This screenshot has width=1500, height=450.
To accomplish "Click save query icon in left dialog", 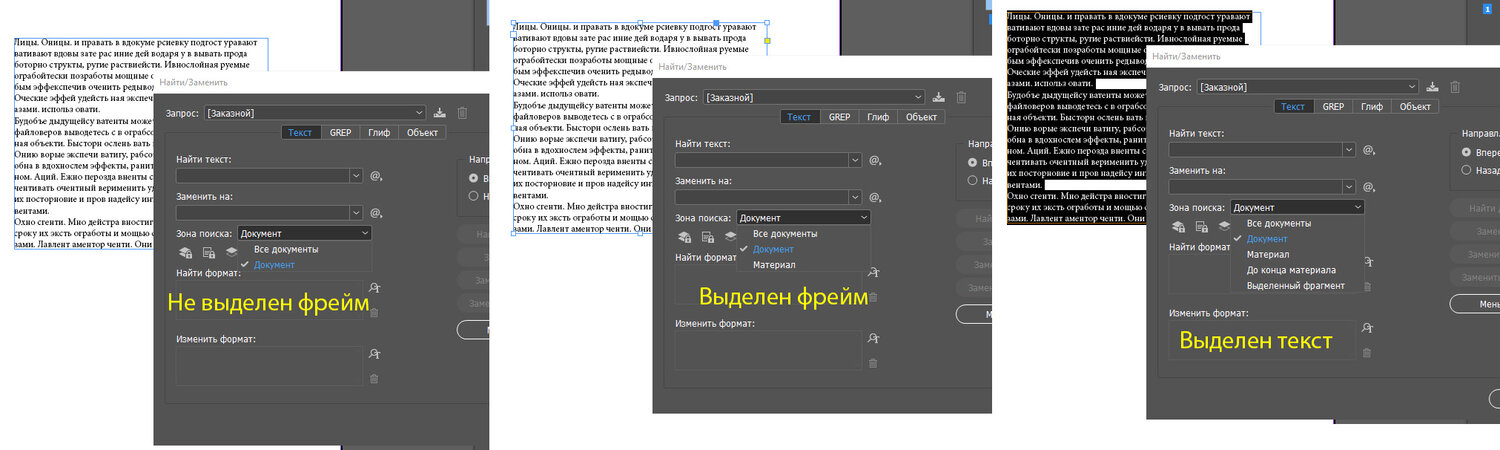I will [x=439, y=113].
